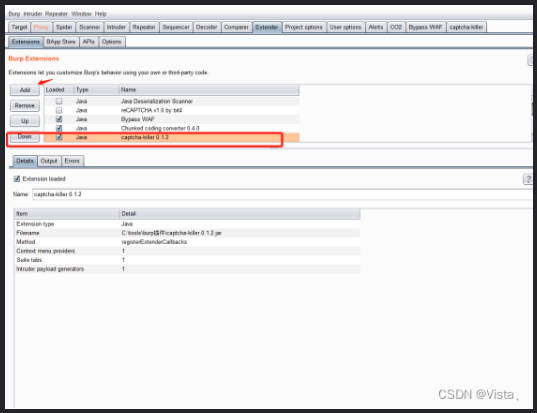
Task: Uncheck loaded checkbox for captcha-killer 0.1.2
Action: click(x=59, y=137)
